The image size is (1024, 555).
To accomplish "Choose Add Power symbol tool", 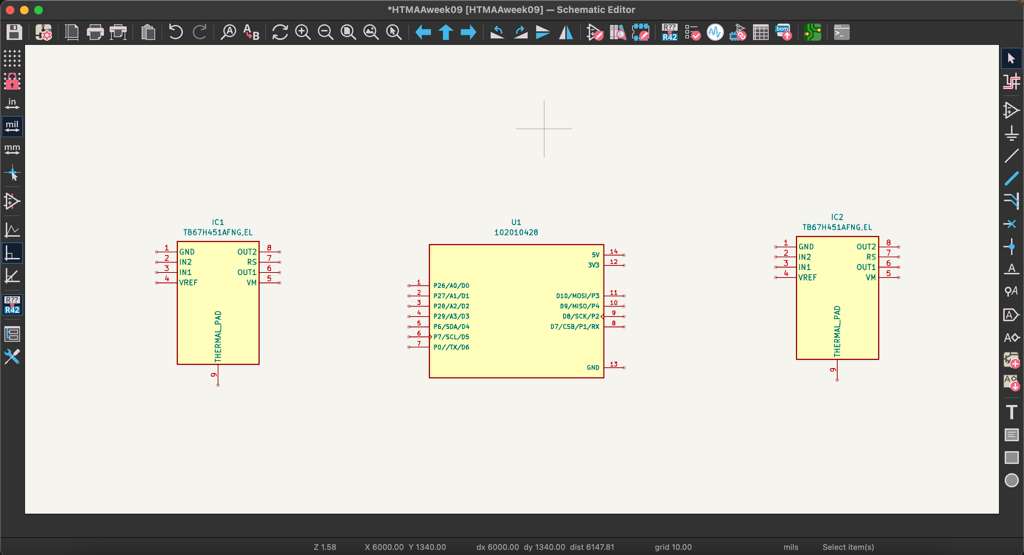I will [x=1011, y=134].
